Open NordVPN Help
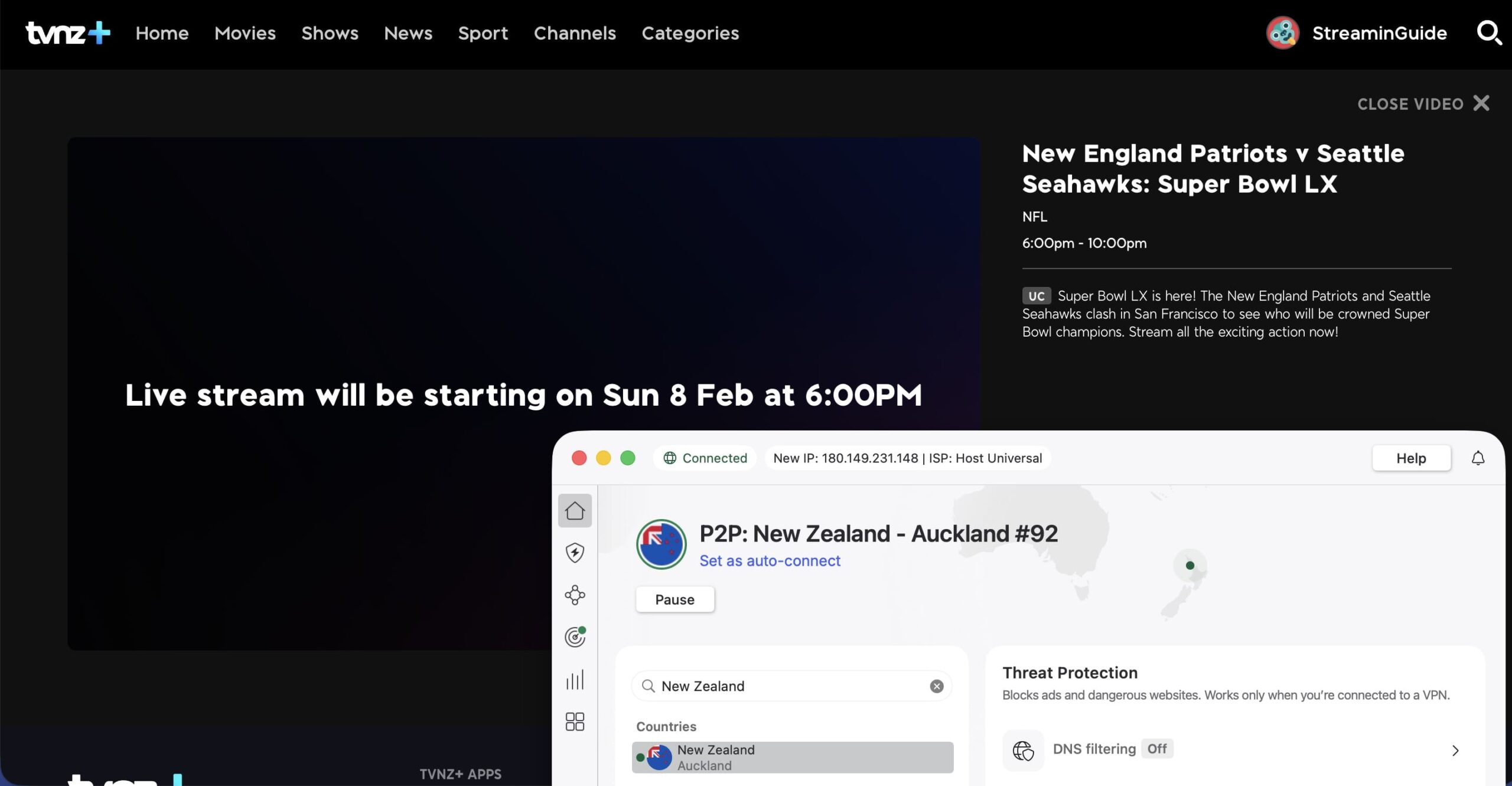1512x786 pixels. tap(1412, 458)
